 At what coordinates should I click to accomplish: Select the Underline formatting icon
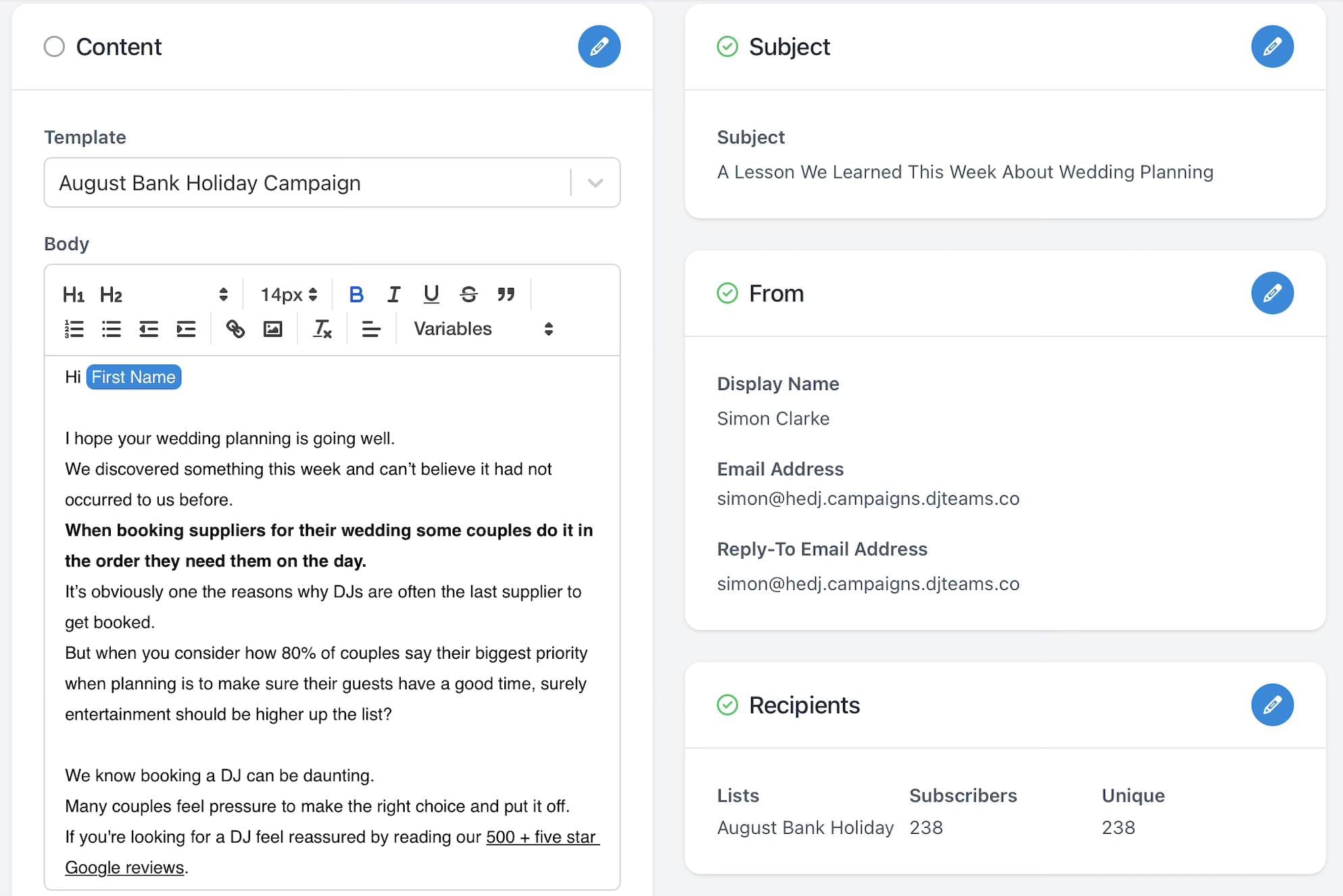(431, 294)
